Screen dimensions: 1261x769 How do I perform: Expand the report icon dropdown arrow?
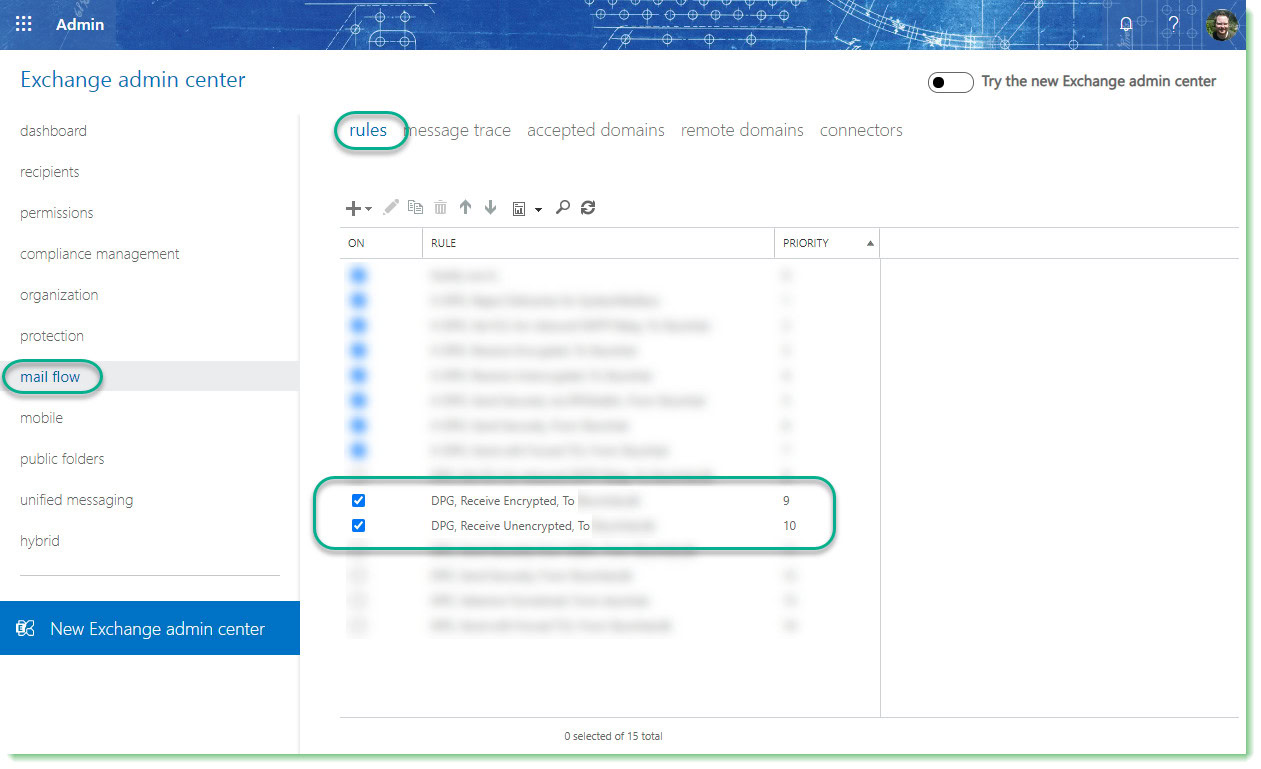538,209
